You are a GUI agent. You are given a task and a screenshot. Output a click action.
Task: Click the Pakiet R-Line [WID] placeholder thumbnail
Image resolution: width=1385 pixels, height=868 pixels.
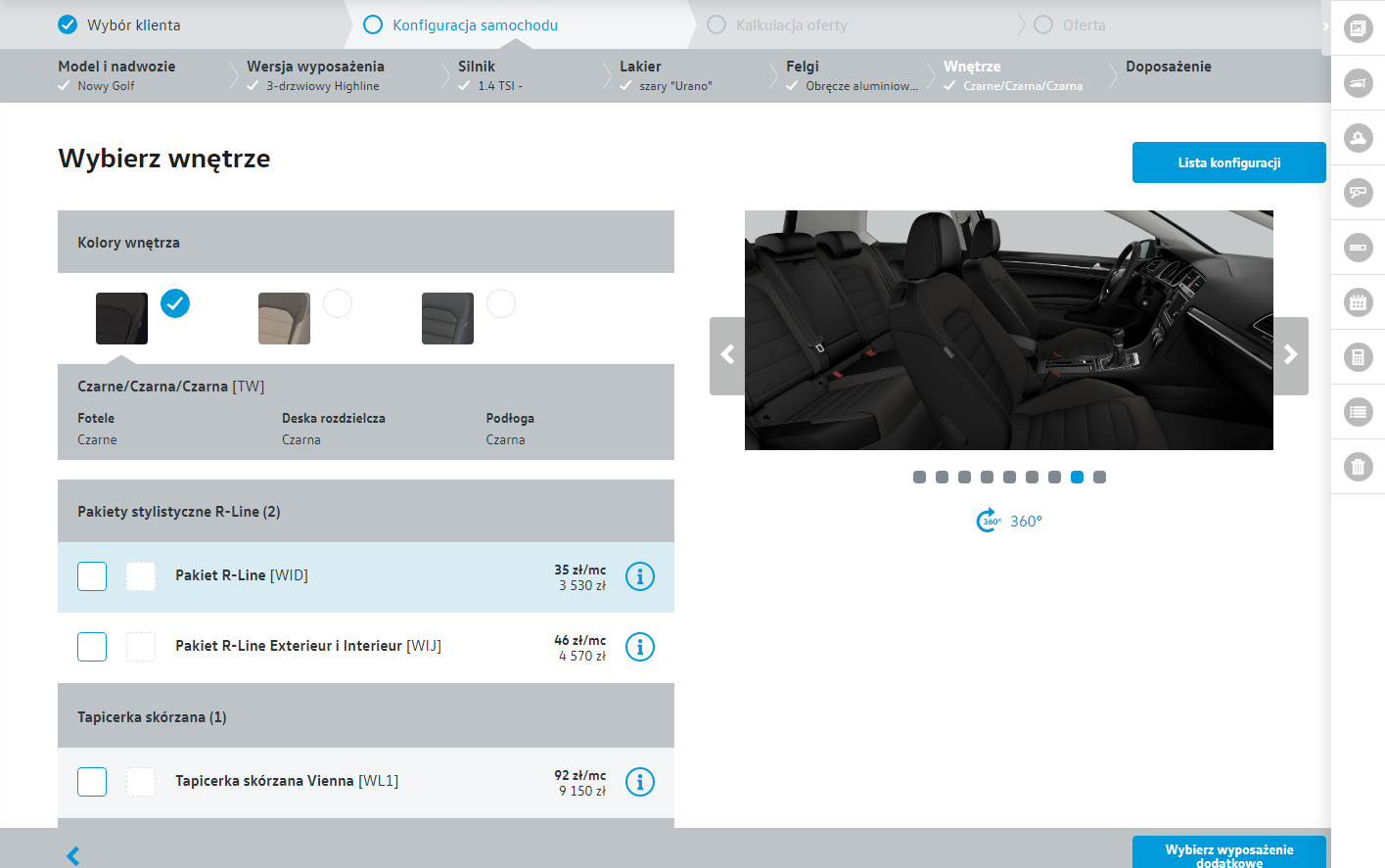(141, 576)
